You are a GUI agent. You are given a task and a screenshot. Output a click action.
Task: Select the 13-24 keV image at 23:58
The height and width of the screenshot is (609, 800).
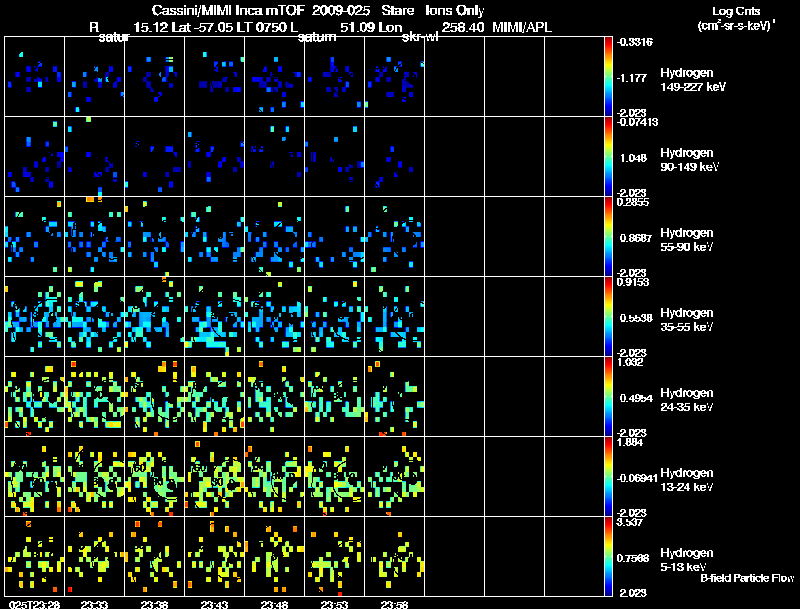tap(395, 477)
